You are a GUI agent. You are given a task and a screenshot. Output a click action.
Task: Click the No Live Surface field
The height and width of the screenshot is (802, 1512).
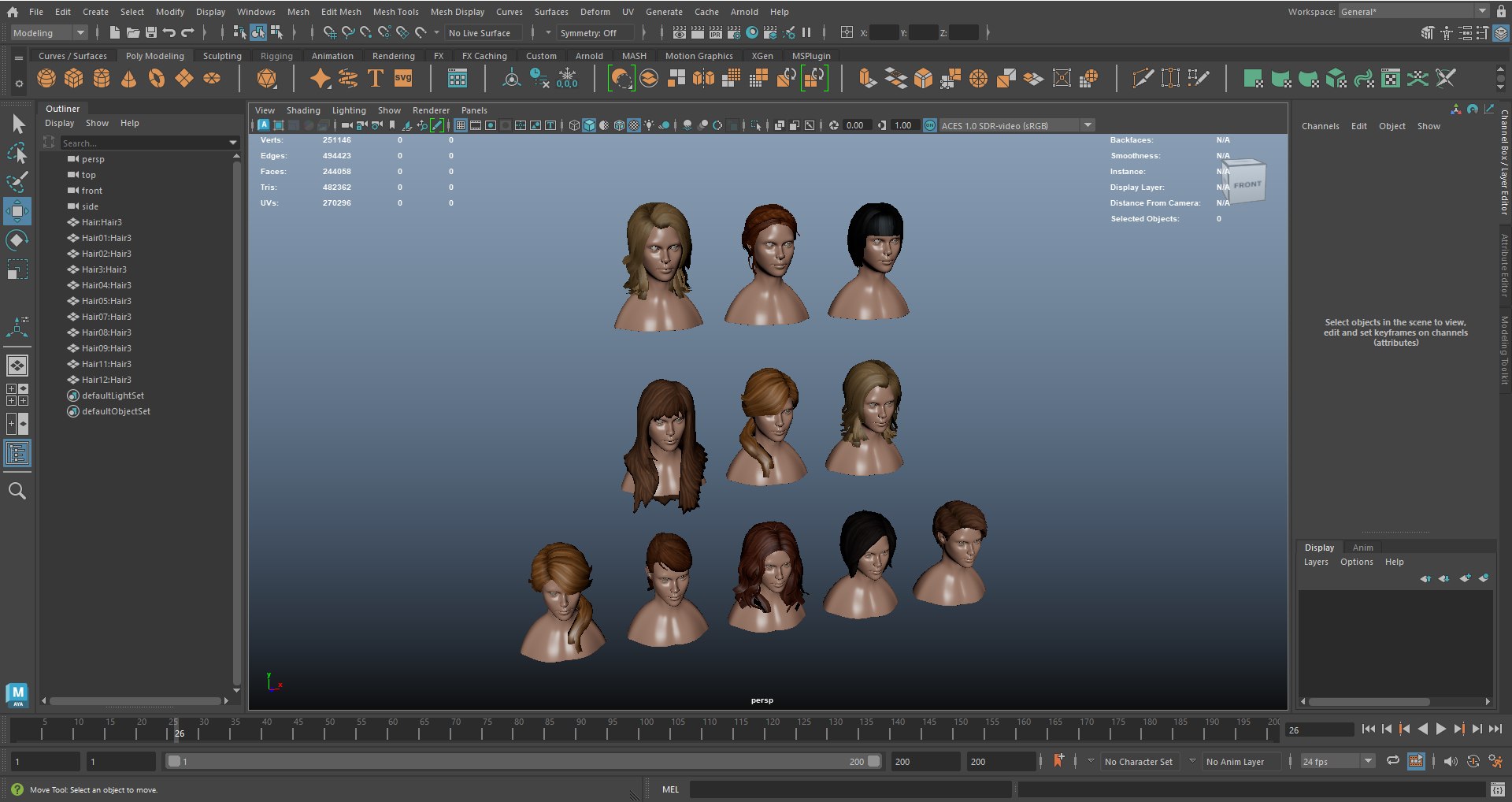coord(484,32)
